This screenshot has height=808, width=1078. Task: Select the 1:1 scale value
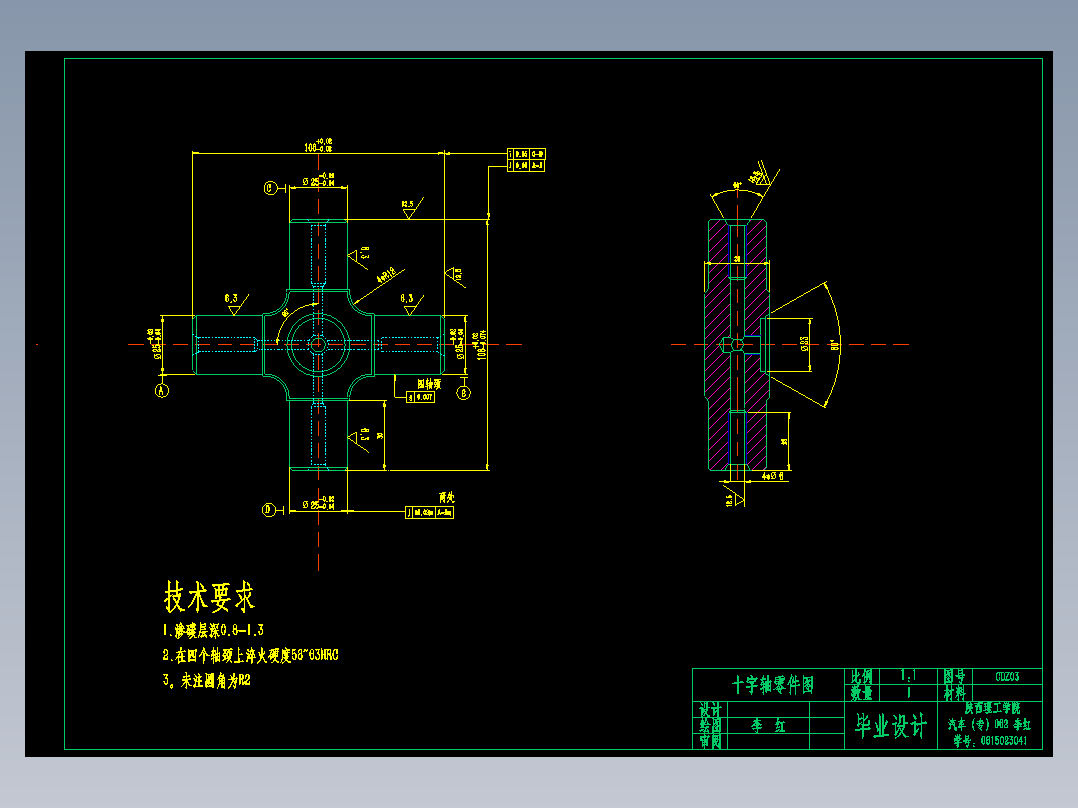point(909,676)
